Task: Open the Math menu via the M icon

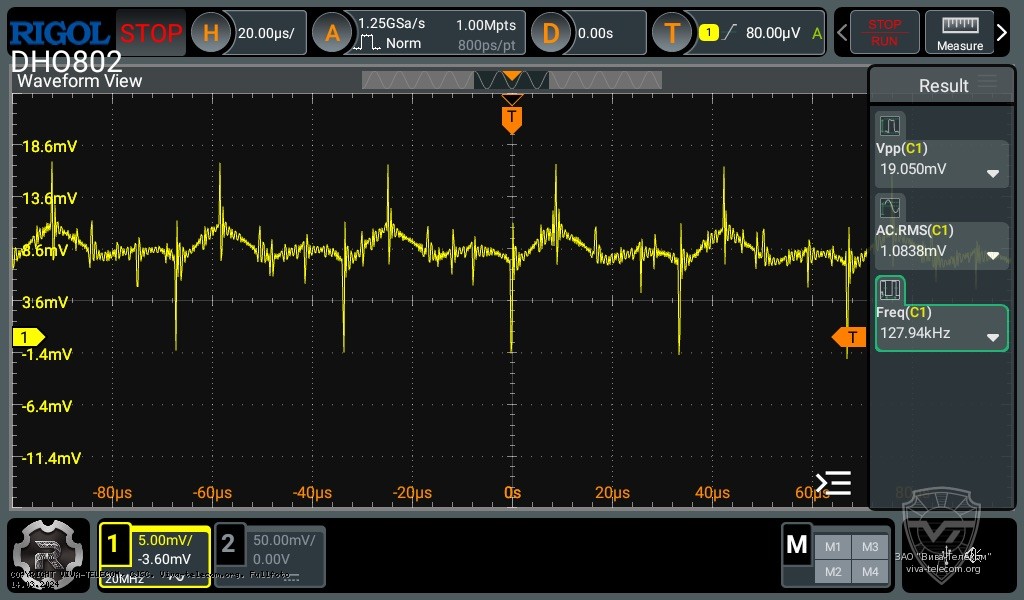Action: [797, 545]
